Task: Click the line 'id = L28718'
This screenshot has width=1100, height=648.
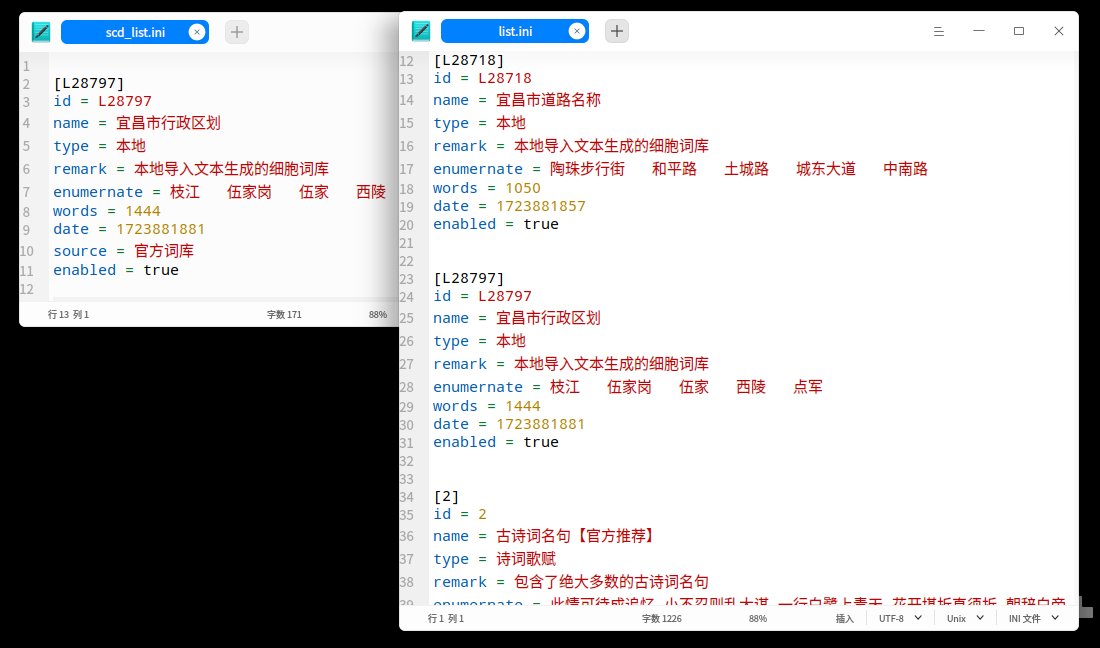Action: click(482, 78)
